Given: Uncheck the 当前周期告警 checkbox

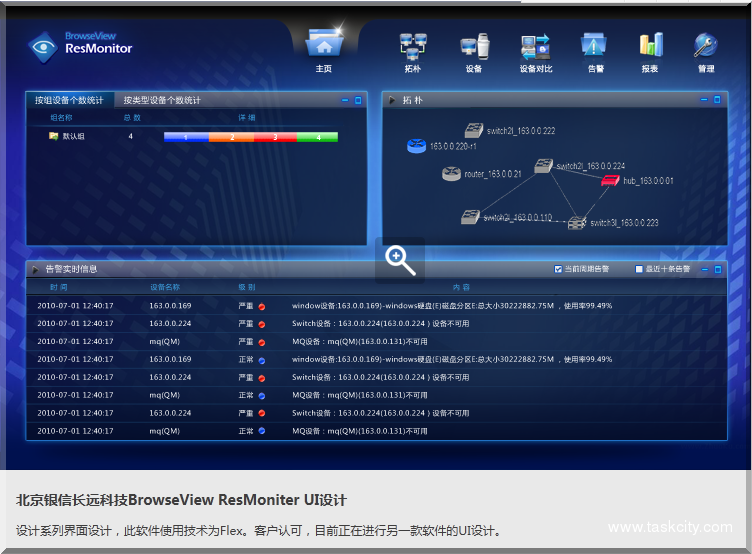Looking at the screenshot, I should pyautogui.click(x=558, y=269).
